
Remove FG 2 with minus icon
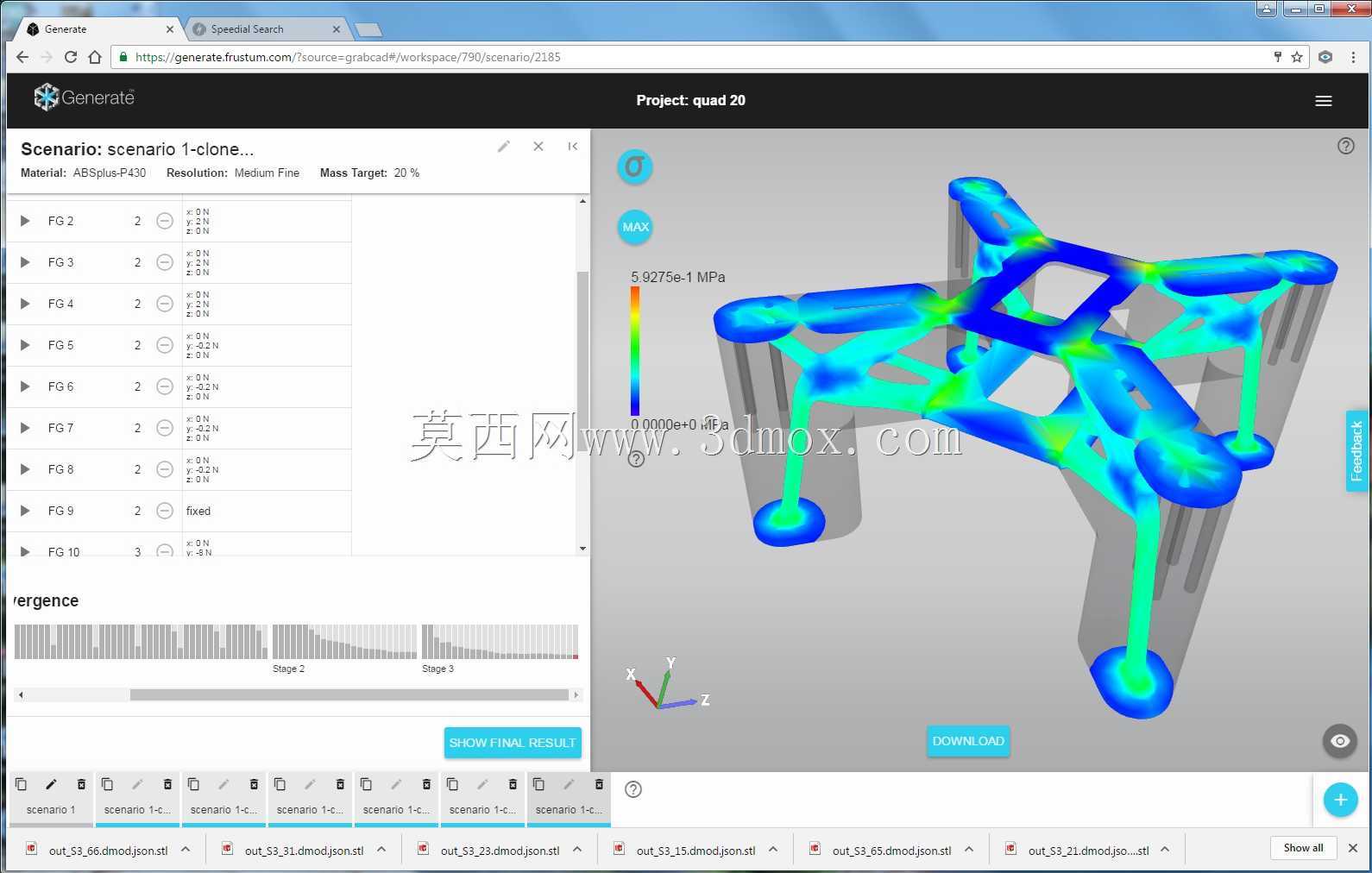coord(164,221)
